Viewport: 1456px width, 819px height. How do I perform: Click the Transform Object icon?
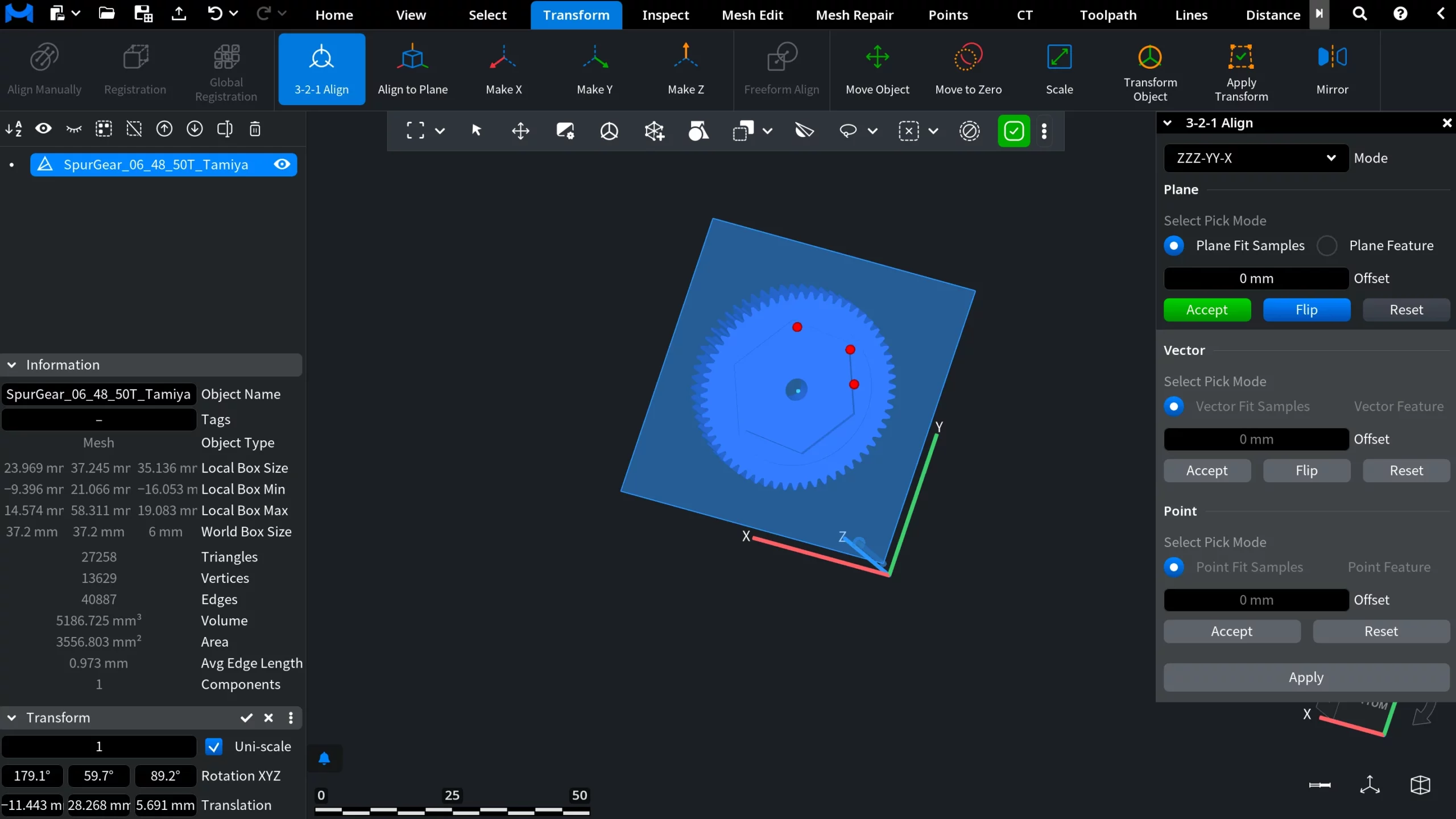(1149, 57)
